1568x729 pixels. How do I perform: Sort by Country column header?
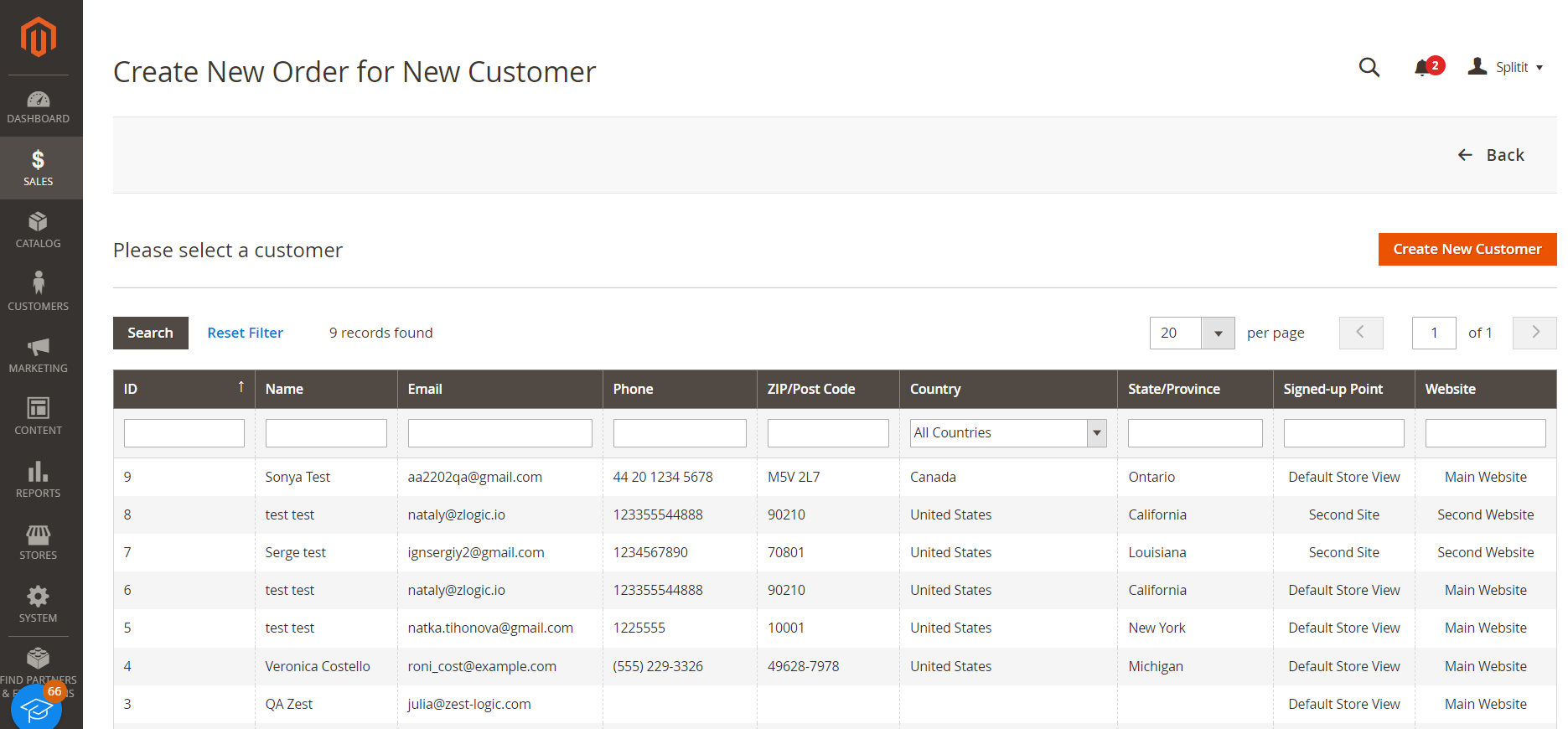(x=1008, y=389)
